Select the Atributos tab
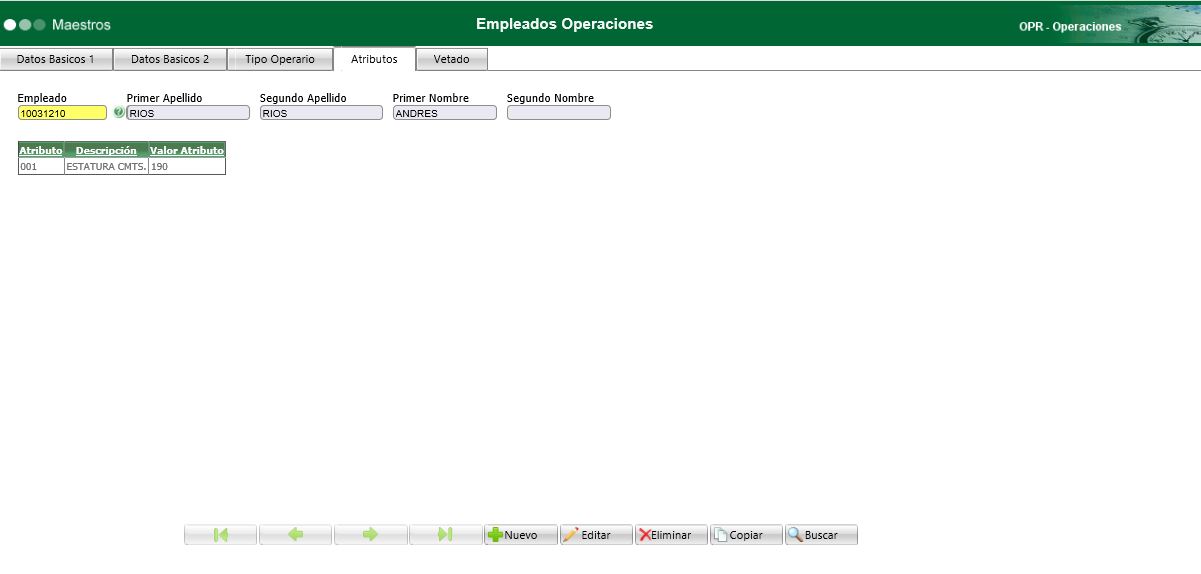This screenshot has height=574, width=1201. pyautogui.click(x=374, y=59)
